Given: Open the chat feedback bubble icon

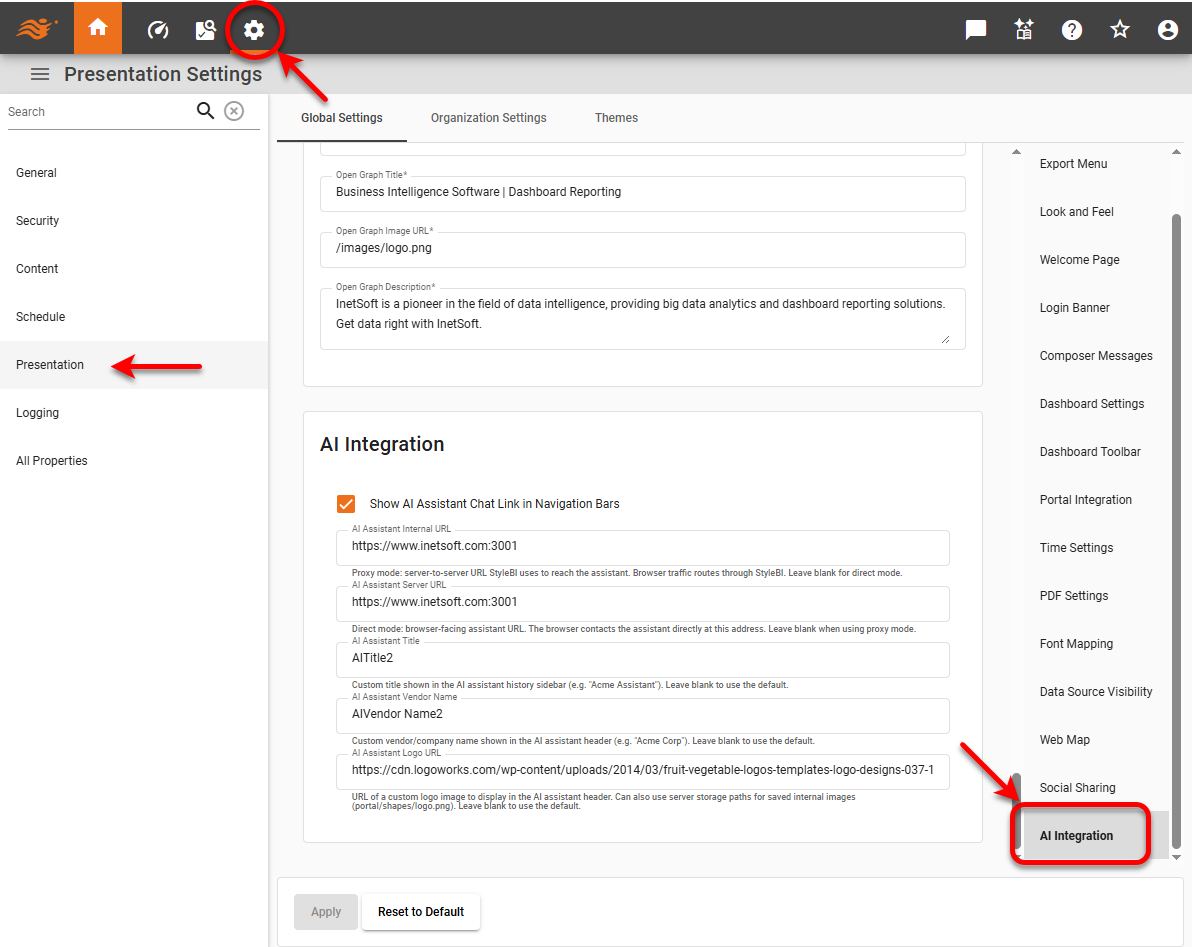Looking at the screenshot, I should coord(975,29).
